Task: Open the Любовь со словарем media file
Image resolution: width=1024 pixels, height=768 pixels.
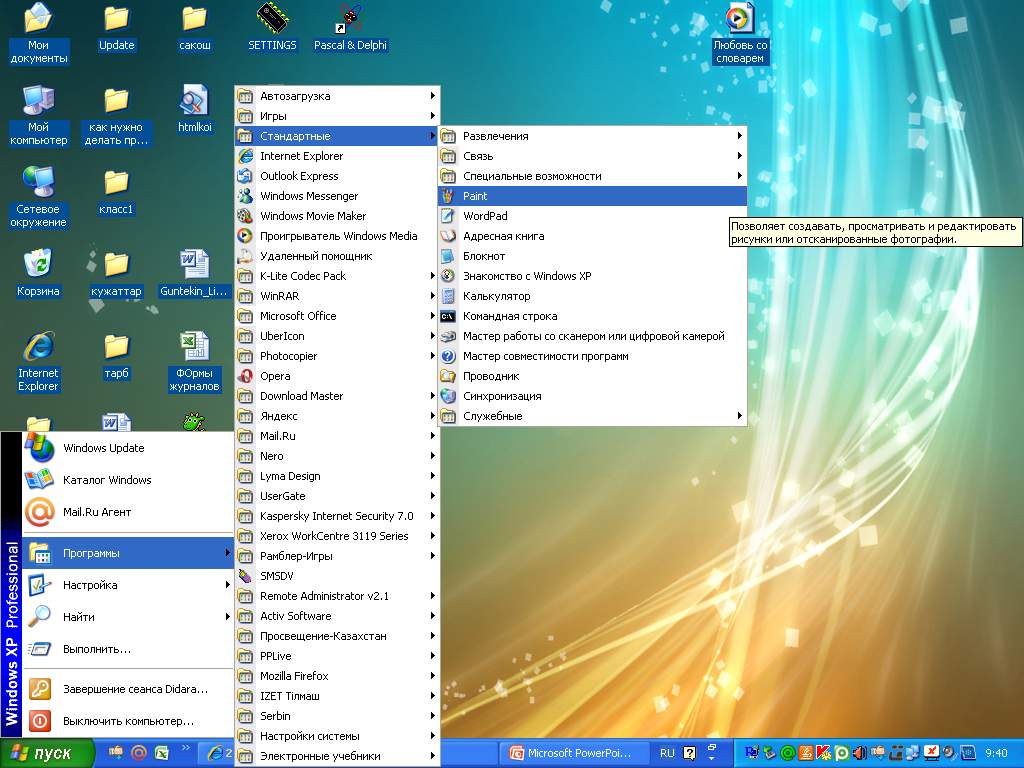Action: coord(740,20)
